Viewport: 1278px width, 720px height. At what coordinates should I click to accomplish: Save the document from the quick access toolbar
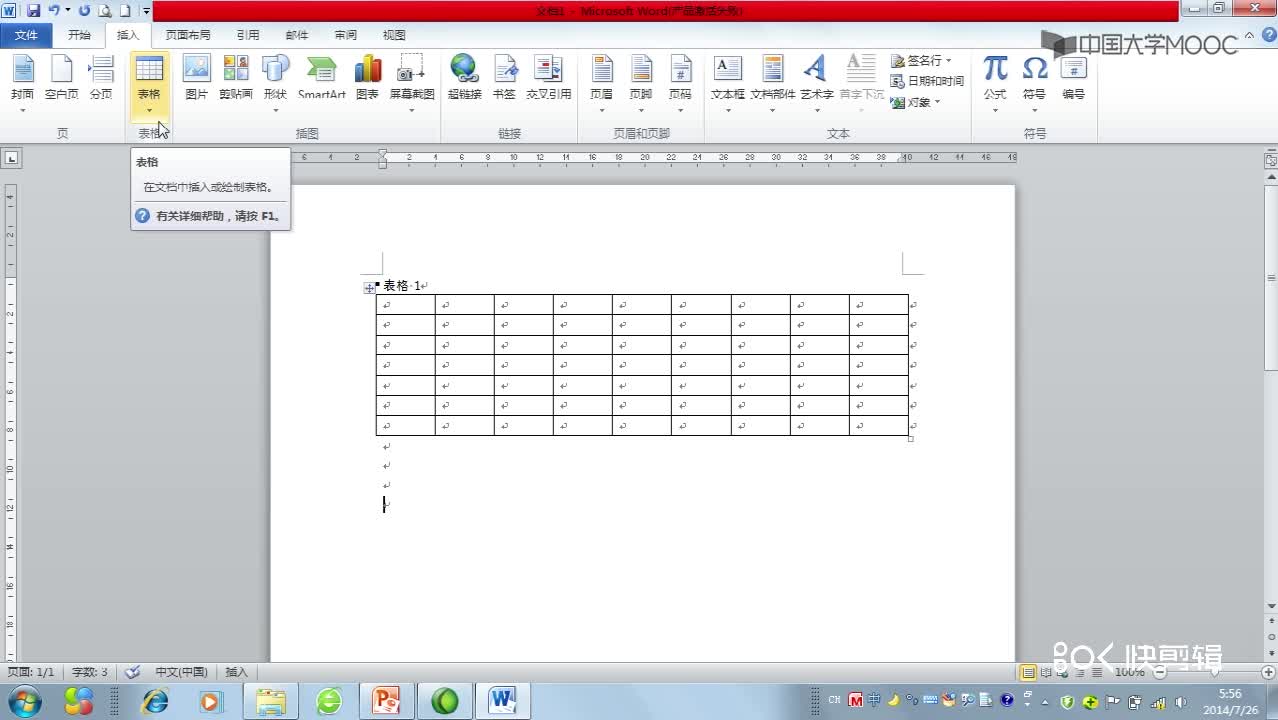click(33, 10)
